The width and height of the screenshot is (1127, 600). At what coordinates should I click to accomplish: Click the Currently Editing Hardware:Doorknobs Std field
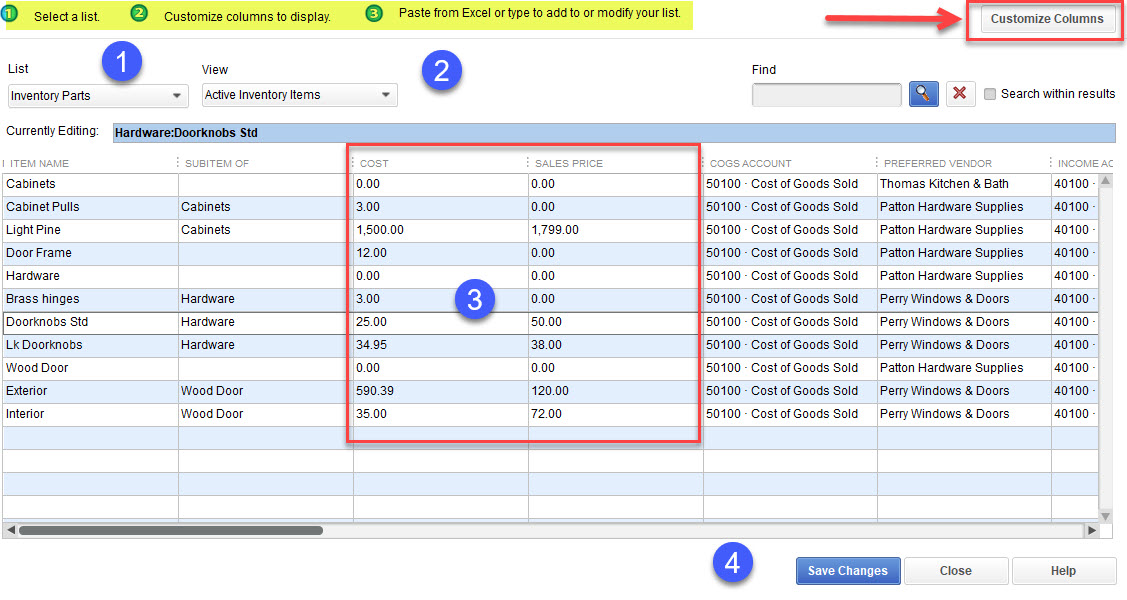[x=614, y=133]
